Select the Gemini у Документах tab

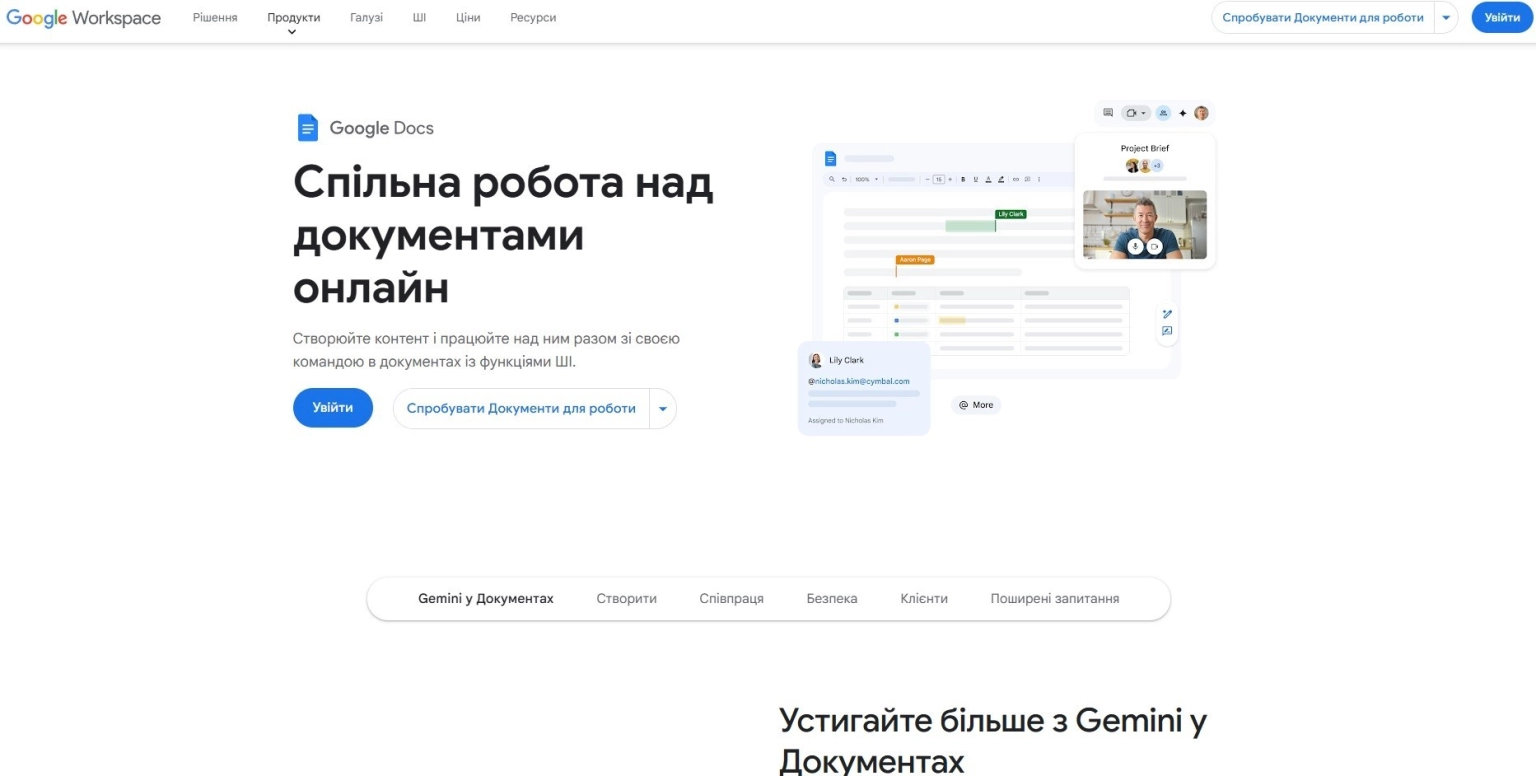(485, 599)
